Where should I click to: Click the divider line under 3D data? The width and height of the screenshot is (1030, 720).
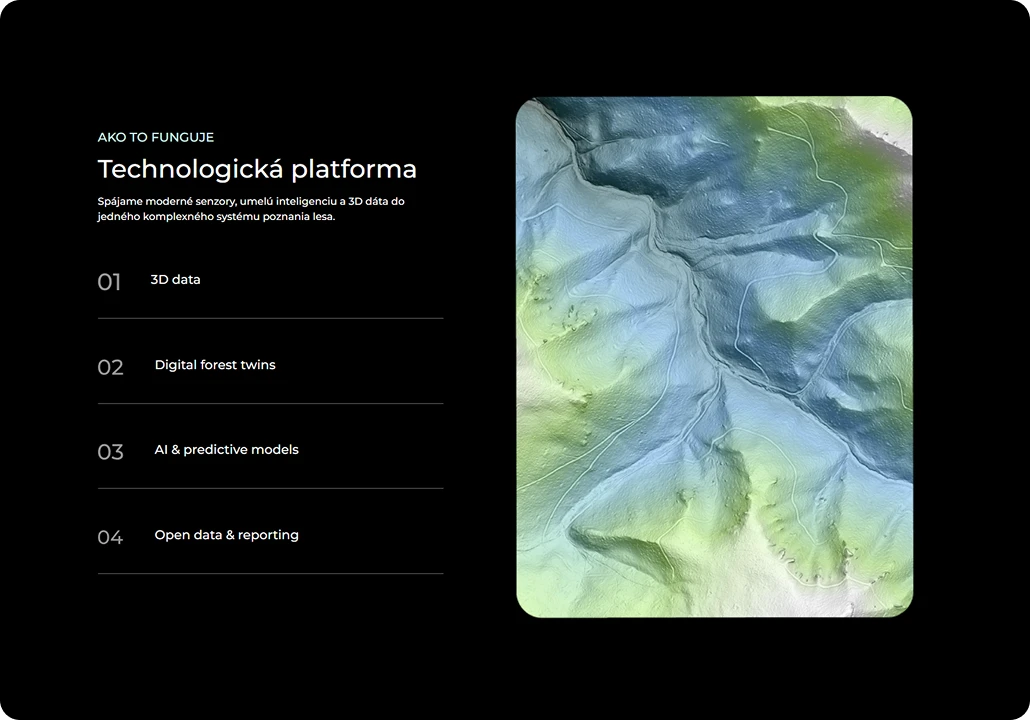pyautogui.click(x=270, y=318)
